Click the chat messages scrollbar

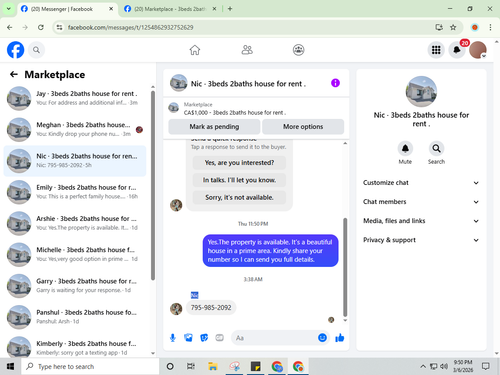[345, 267]
